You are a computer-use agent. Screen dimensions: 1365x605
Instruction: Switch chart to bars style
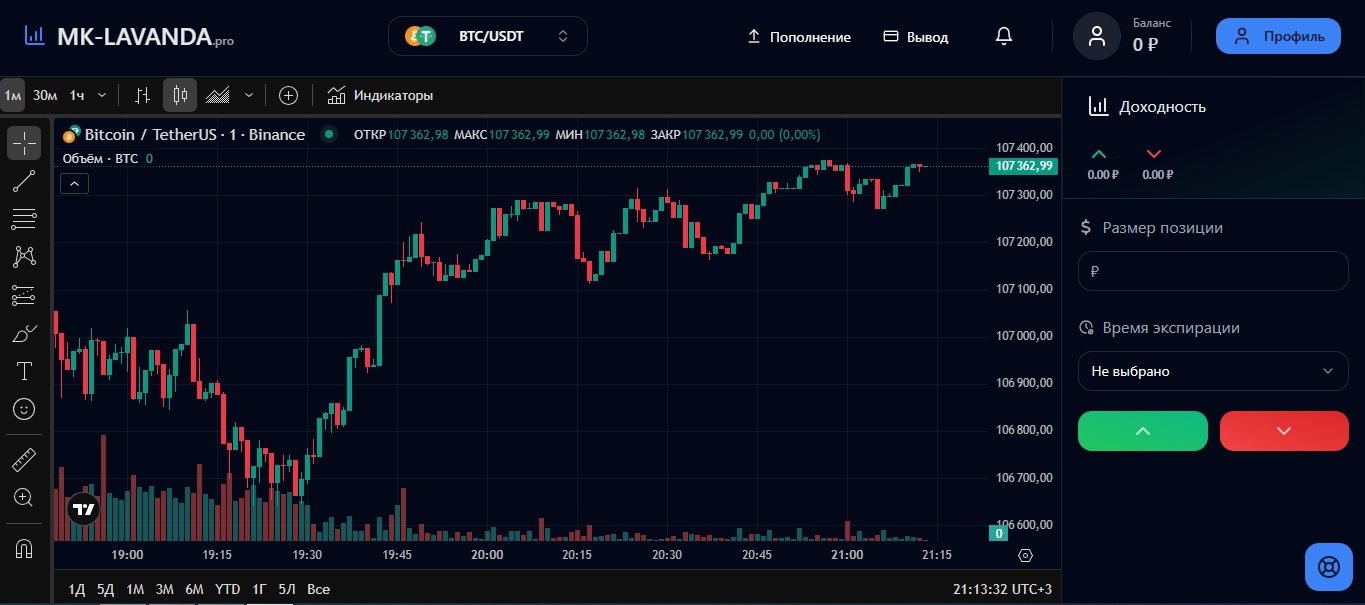[143, 95]
